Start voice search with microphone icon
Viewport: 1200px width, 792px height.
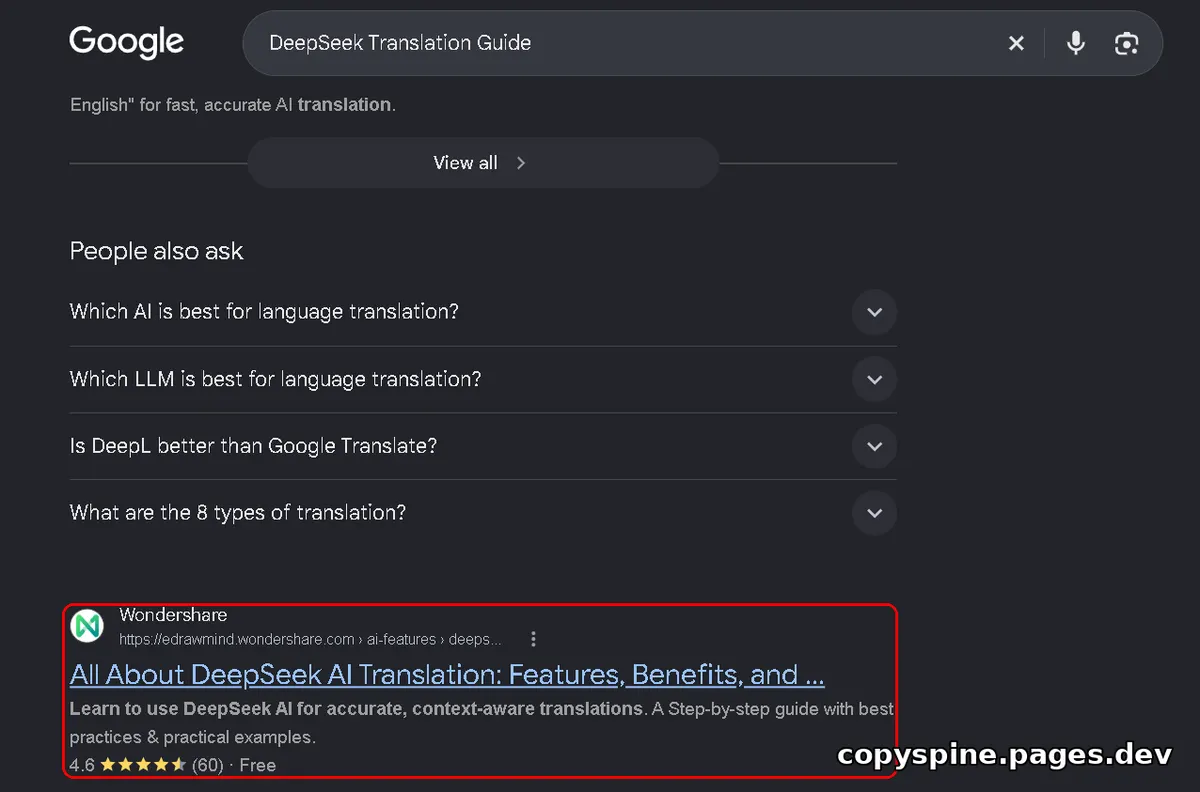1076,43
